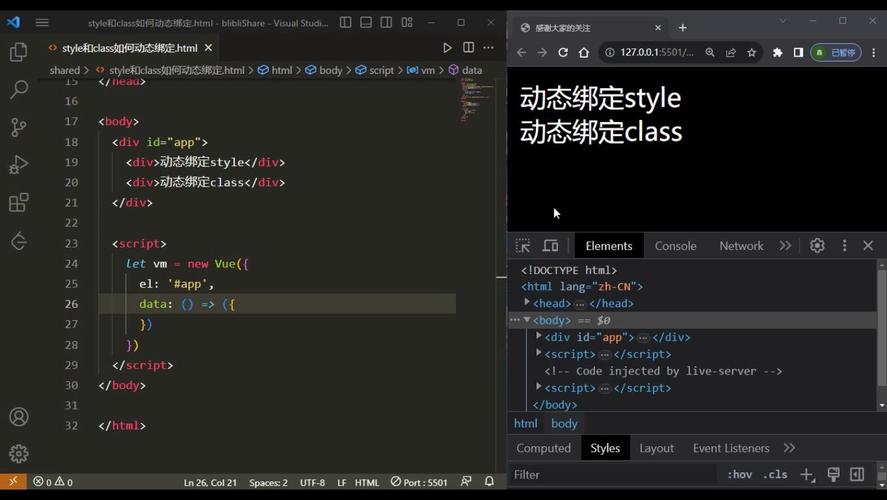This screenshot has height=500, width=887.
Task: Run the file with the play button
Action: (447, 48)
